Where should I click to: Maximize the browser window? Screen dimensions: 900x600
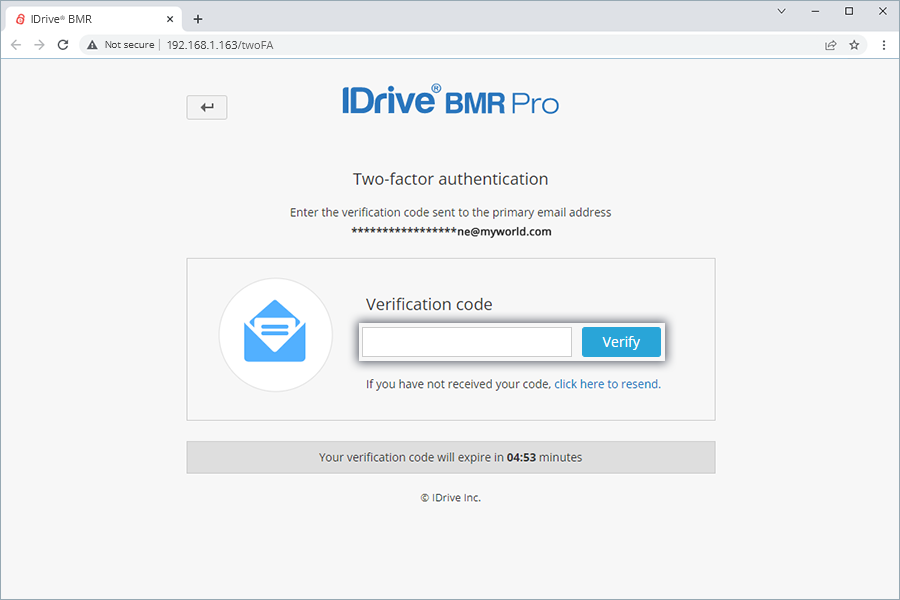[x=849, y=11]
